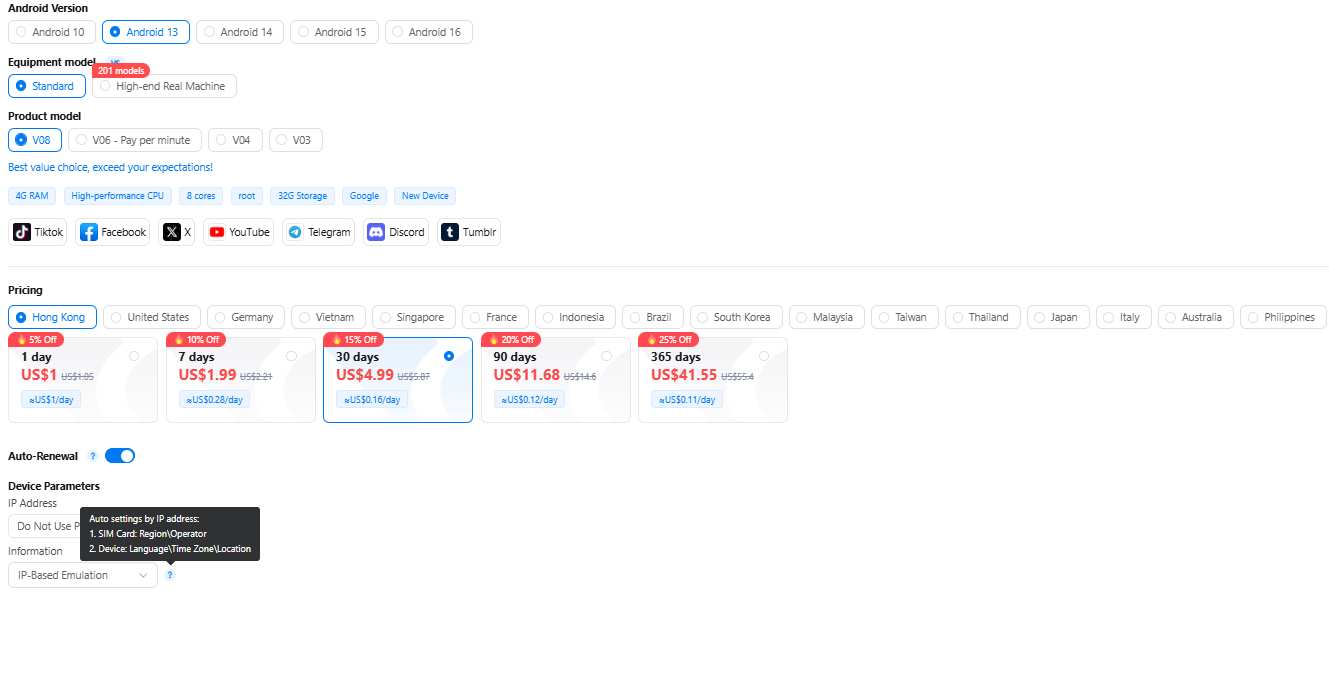
Task: Click the Auto-Renewal help question mark
Action: (x=91, y=455)
